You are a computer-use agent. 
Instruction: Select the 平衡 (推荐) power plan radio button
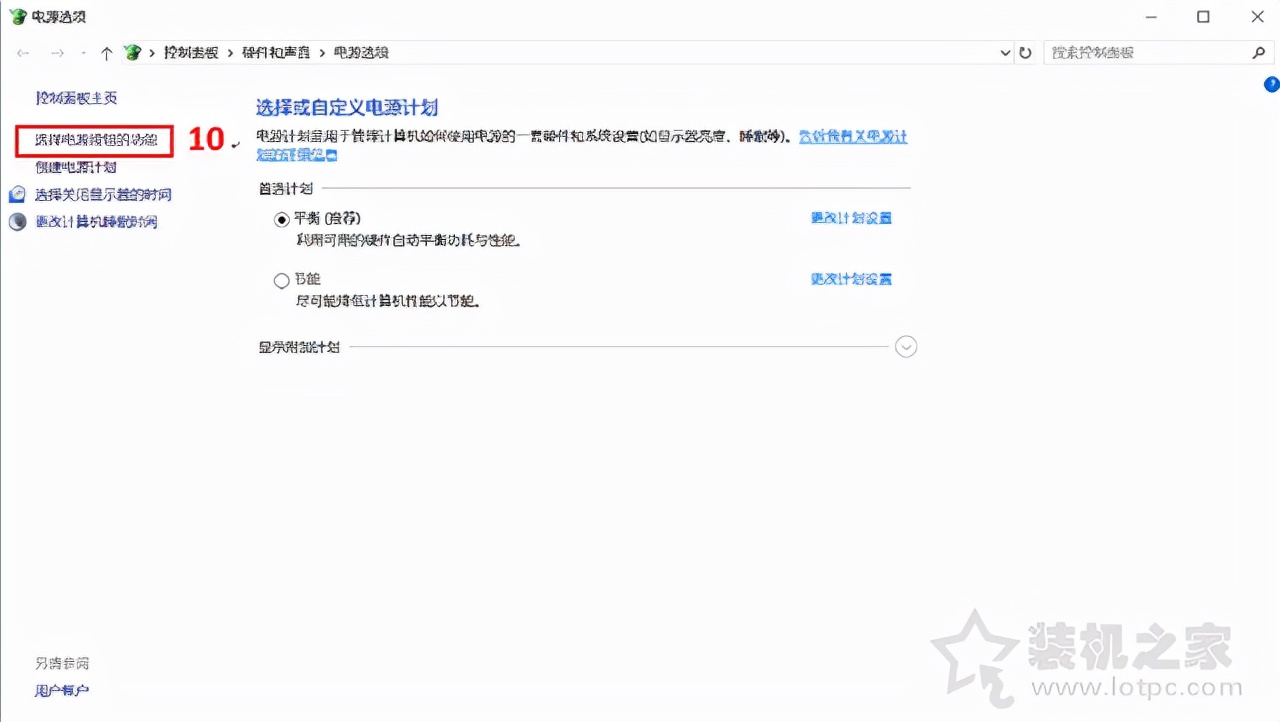coord(281,219)
